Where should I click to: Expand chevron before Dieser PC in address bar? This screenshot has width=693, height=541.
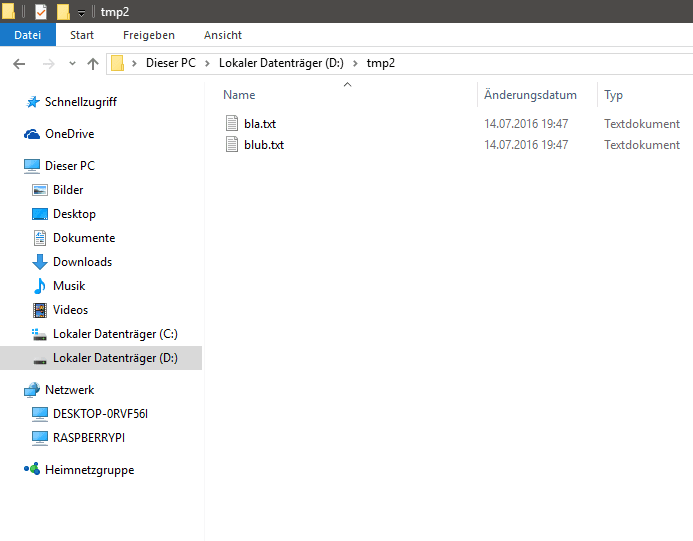point(134,63)
